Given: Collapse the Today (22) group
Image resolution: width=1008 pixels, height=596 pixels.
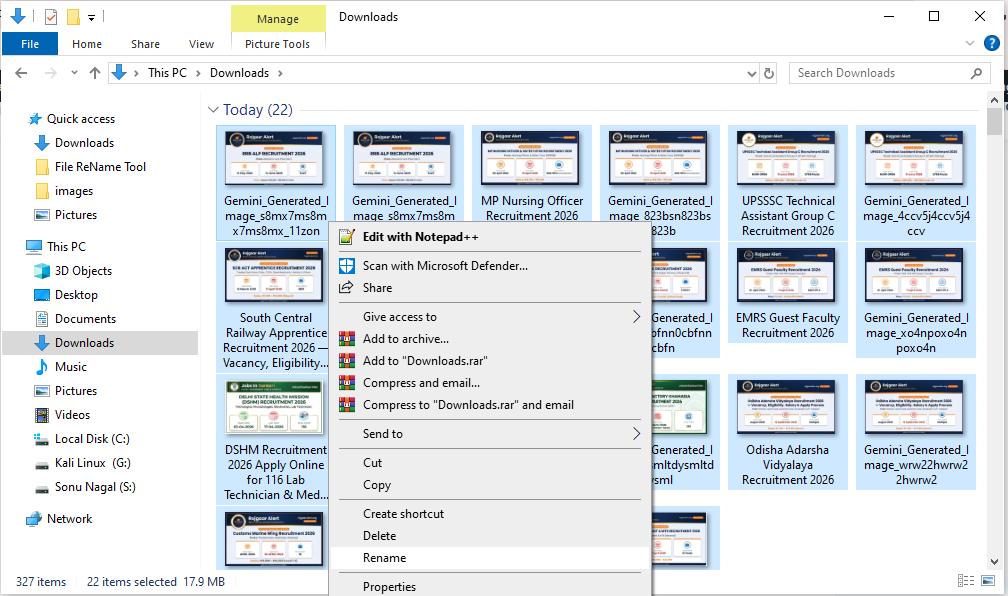Looking at the screenshot, I should click(214, 109).
